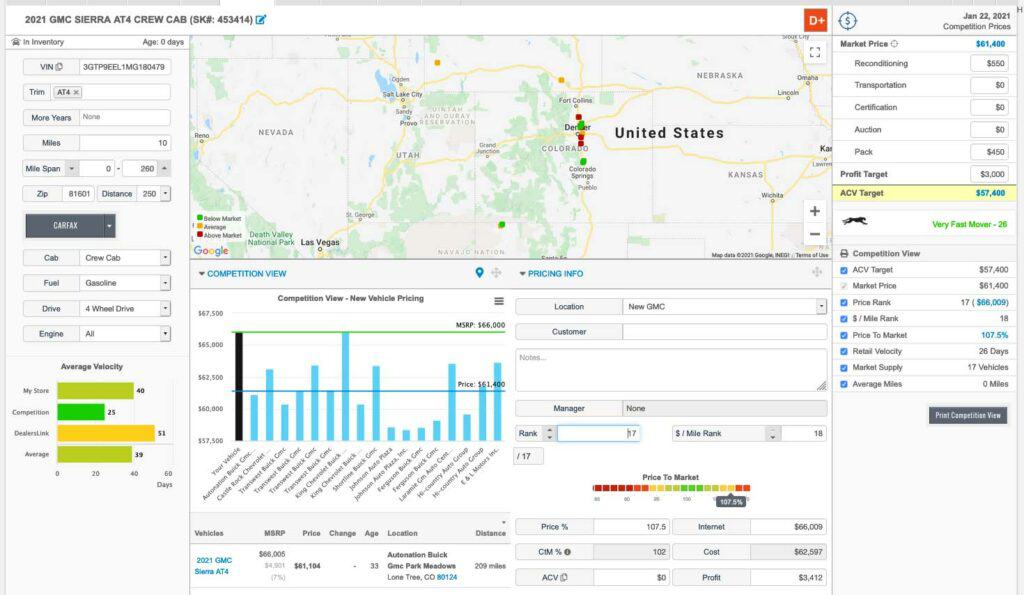The height and width of the screenshot is (595, 1024).
Task: Move the Competition View panel handle
Action: [x=496, y=273]
